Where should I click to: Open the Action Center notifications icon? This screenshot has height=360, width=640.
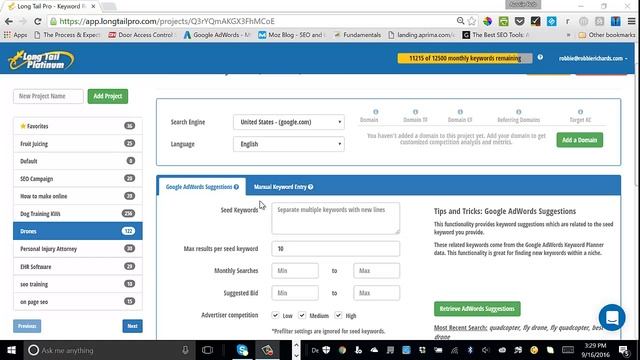(623, 350)
